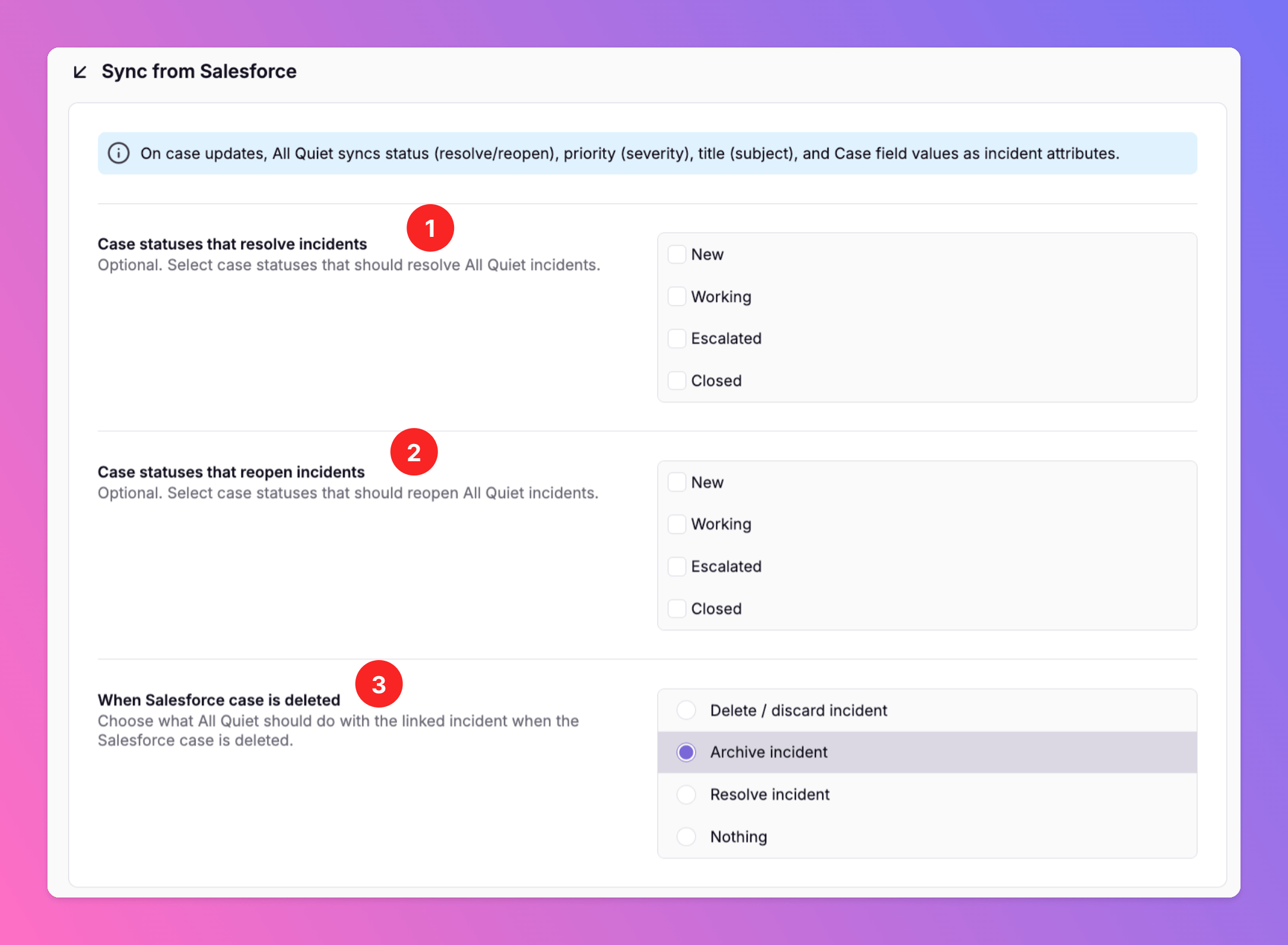1288x945 pixels.
Task: Click the info icon in the blue banner
Action: (x=119, y=153)
